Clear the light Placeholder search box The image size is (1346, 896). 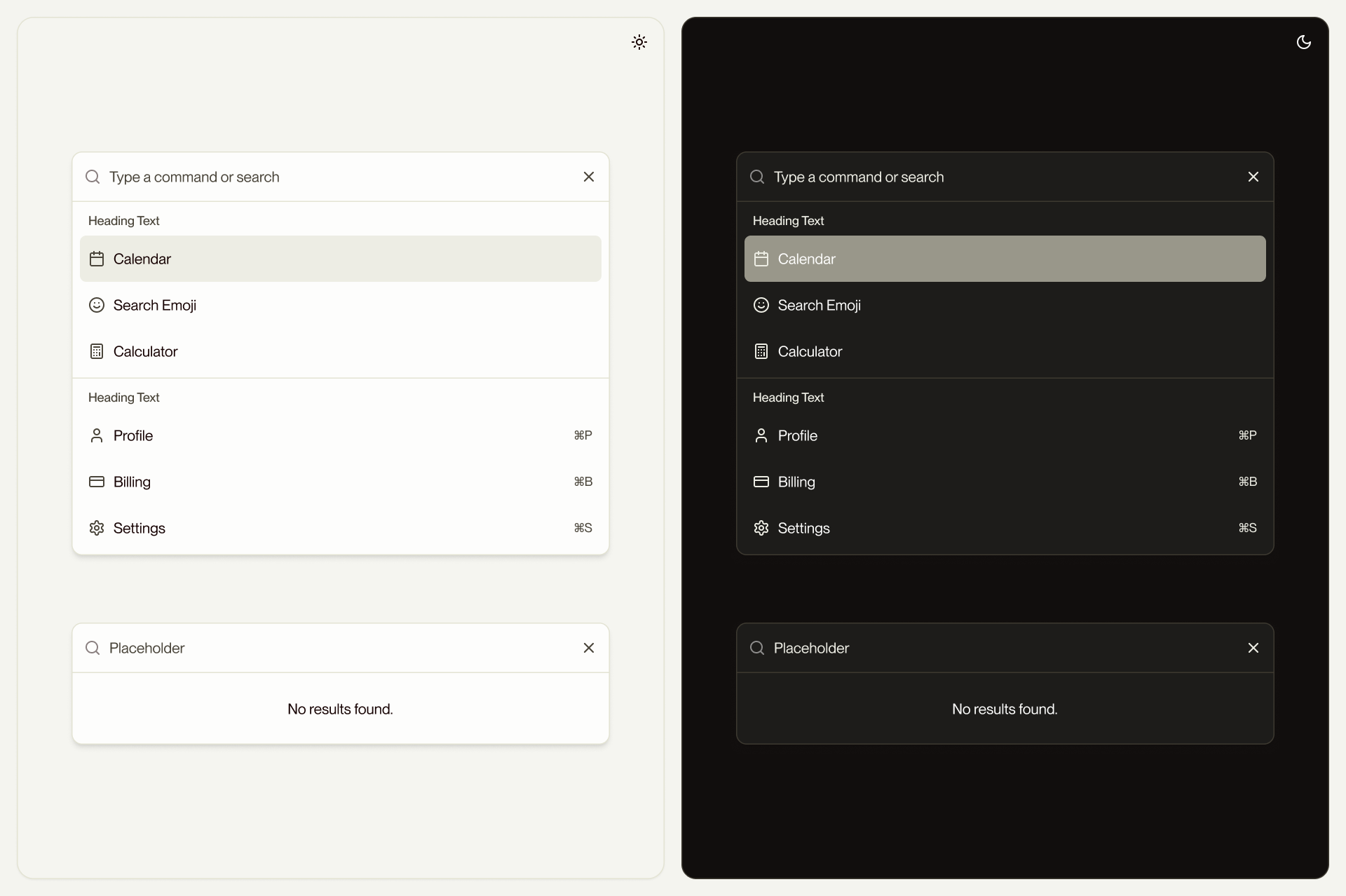pyautogui.click(x=589, y=648)
